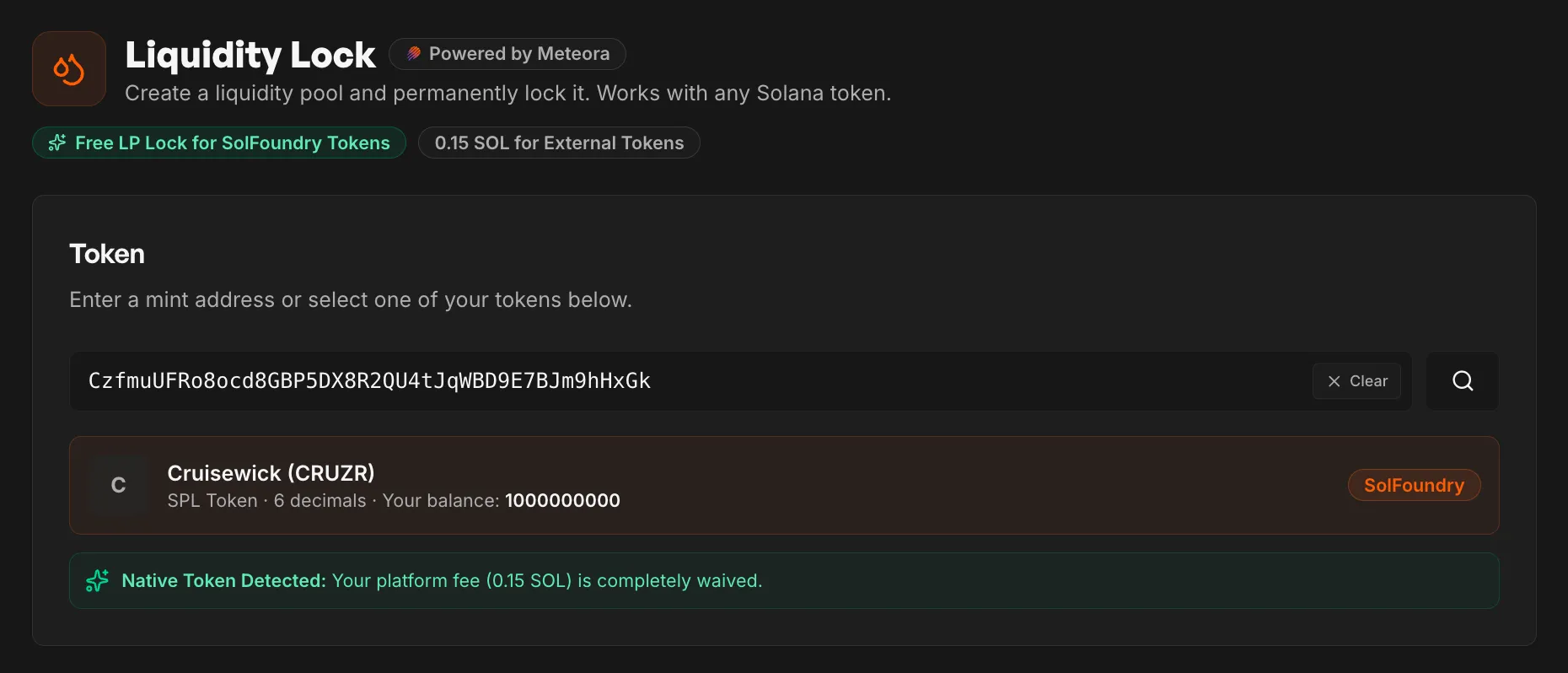Select the Cruisewick (CRUZR) token name
The width and height of the screenshot is (1568, 673).
point(271,473)
